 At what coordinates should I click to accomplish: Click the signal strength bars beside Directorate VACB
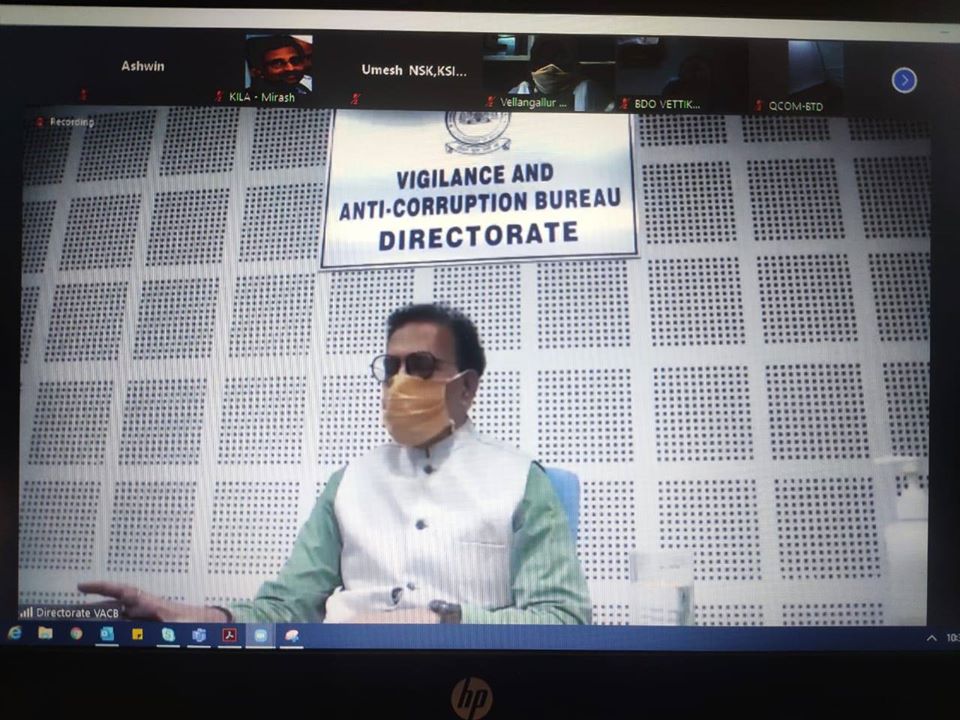(x=26, y=612)
